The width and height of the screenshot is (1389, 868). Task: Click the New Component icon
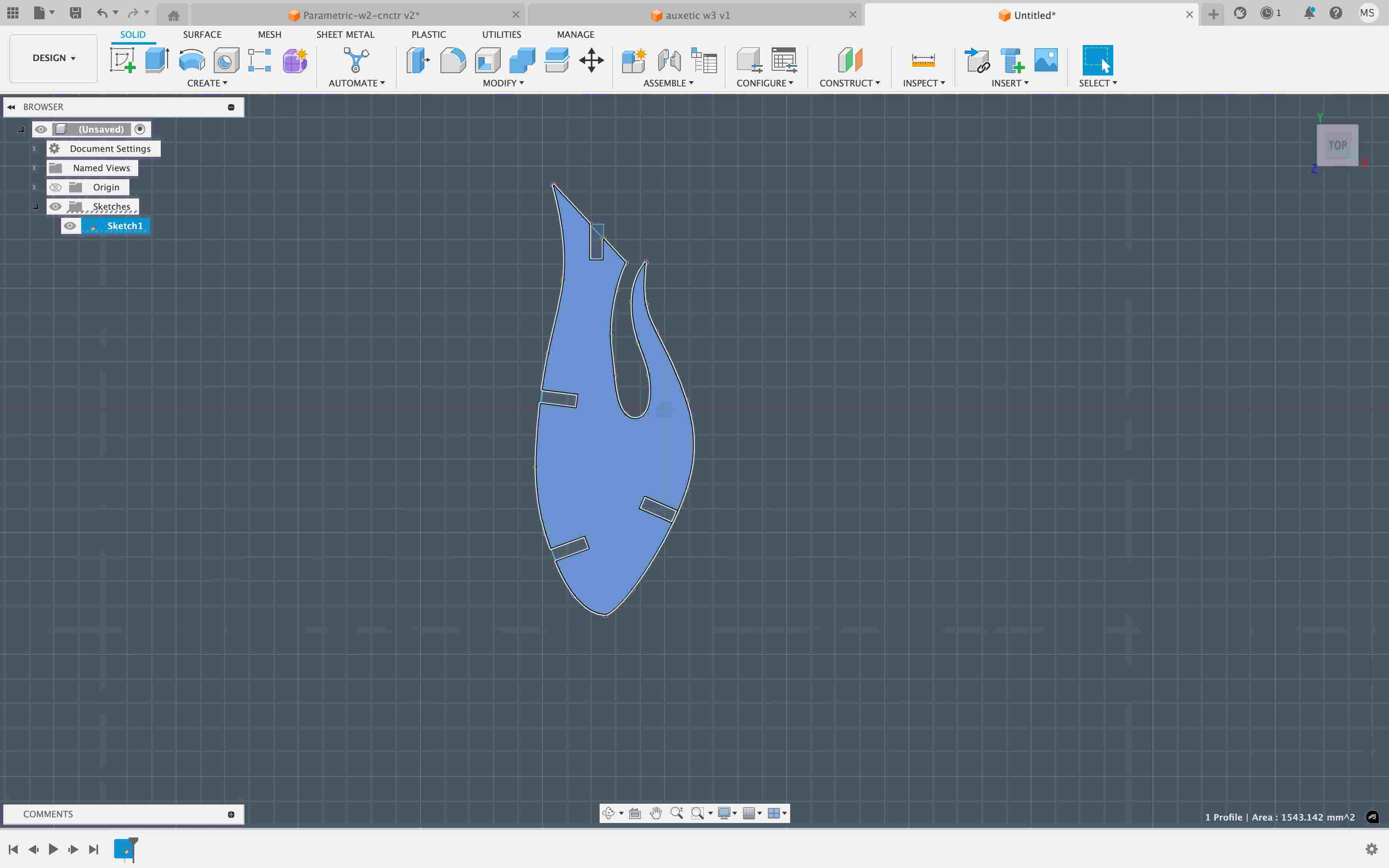634,60
